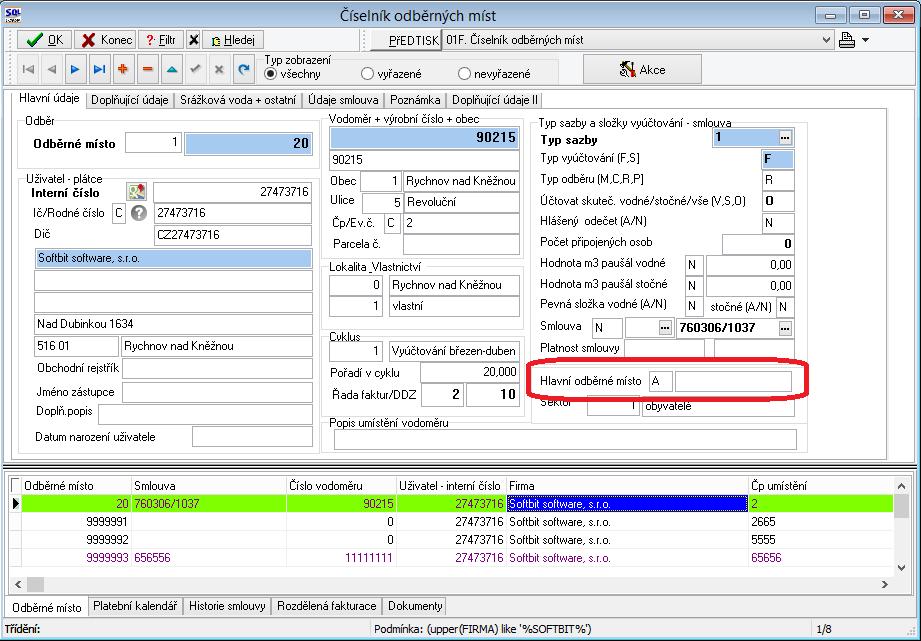This screenshot has height=641, width=921.
Task: Click the grey cancel edit X icon
Action: coord(219,69)
